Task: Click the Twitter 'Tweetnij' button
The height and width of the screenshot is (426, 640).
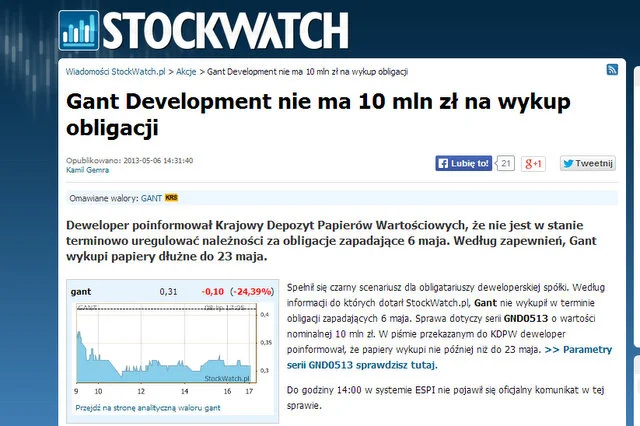Action: tap(588, 164)
